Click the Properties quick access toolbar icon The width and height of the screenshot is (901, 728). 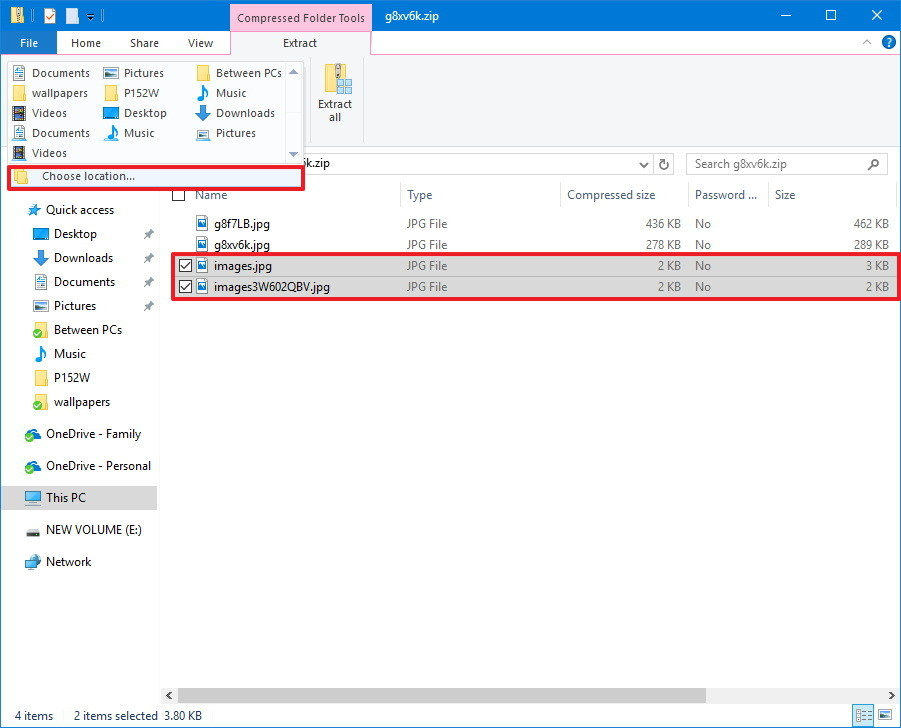(x=50, y=16)
